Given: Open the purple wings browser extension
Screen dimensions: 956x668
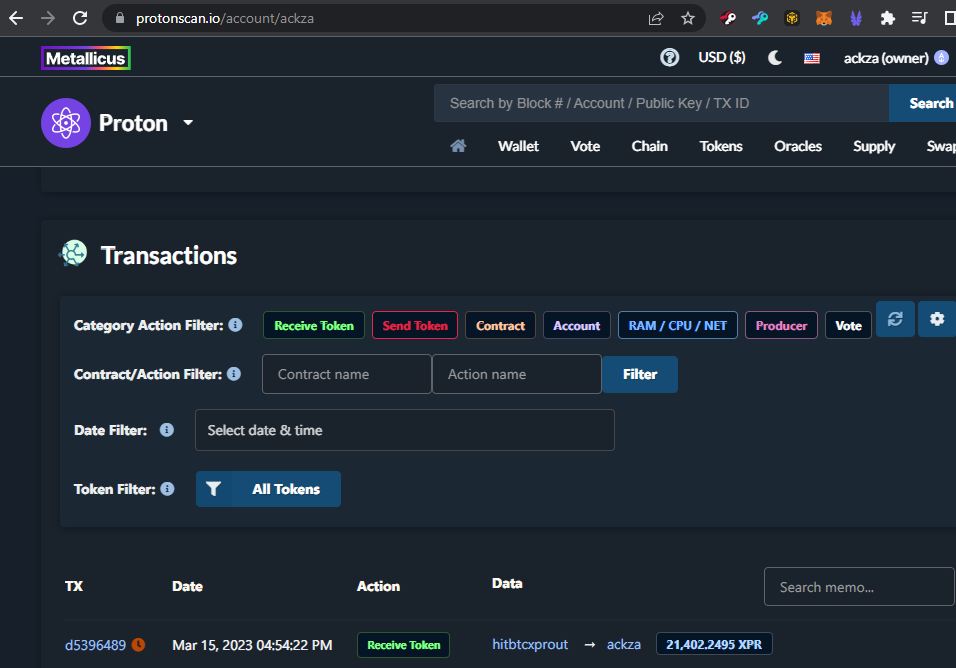Looking at the screenshot, I should coord(856,18).
